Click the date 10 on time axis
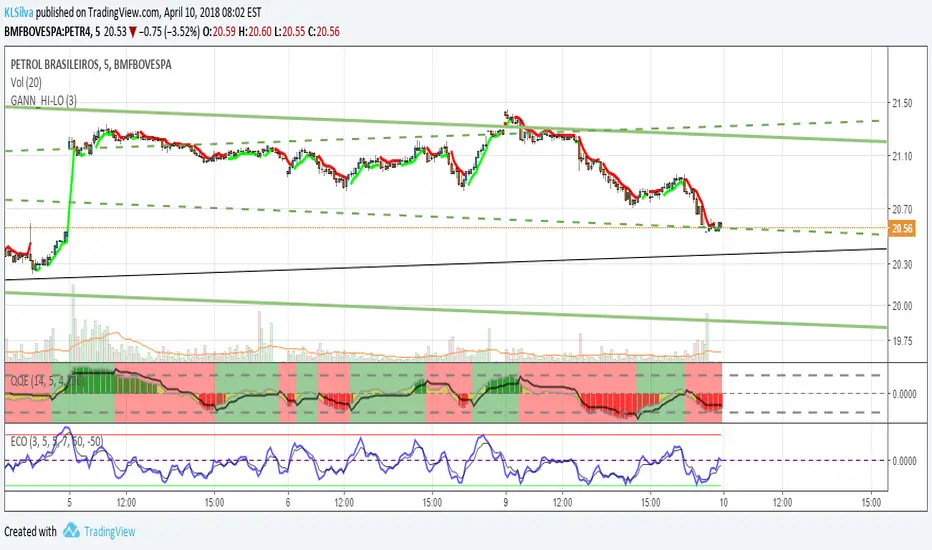Image resolution: width=932 pixels, height=550 pixels. click(x=723, y=502)
